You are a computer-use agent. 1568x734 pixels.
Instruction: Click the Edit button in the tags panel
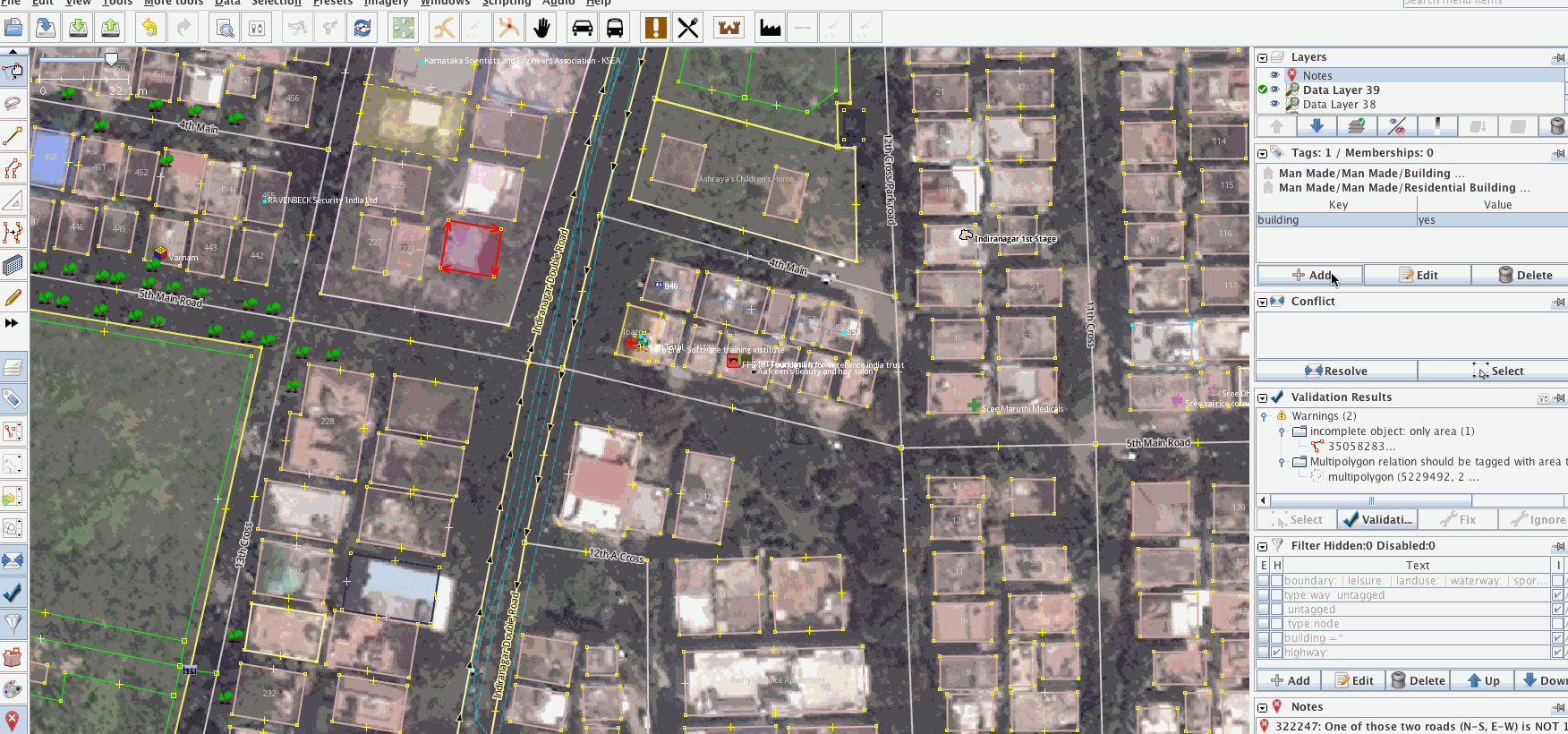[x=1418, y=275]
